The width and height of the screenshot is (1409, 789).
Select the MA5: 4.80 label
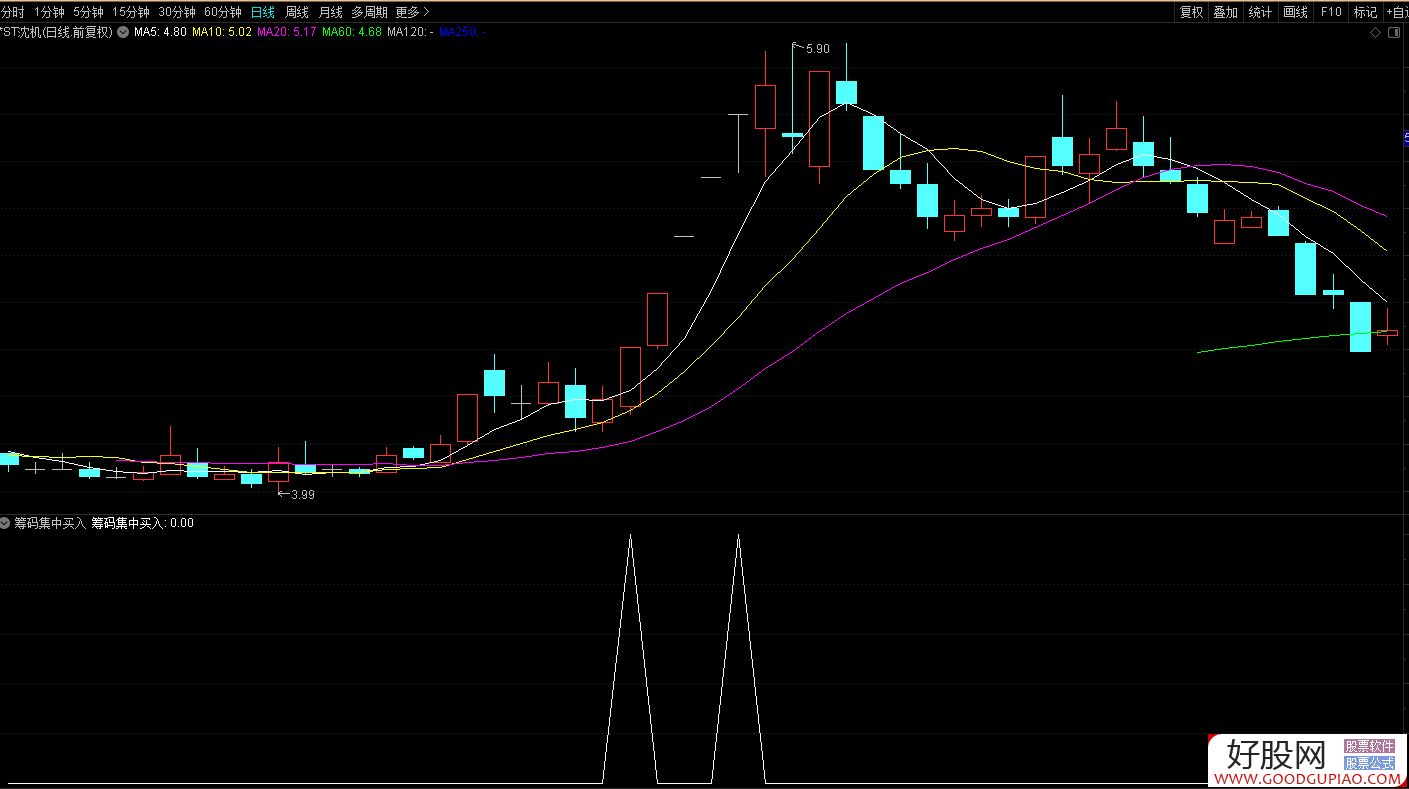[x=160, y=32]
